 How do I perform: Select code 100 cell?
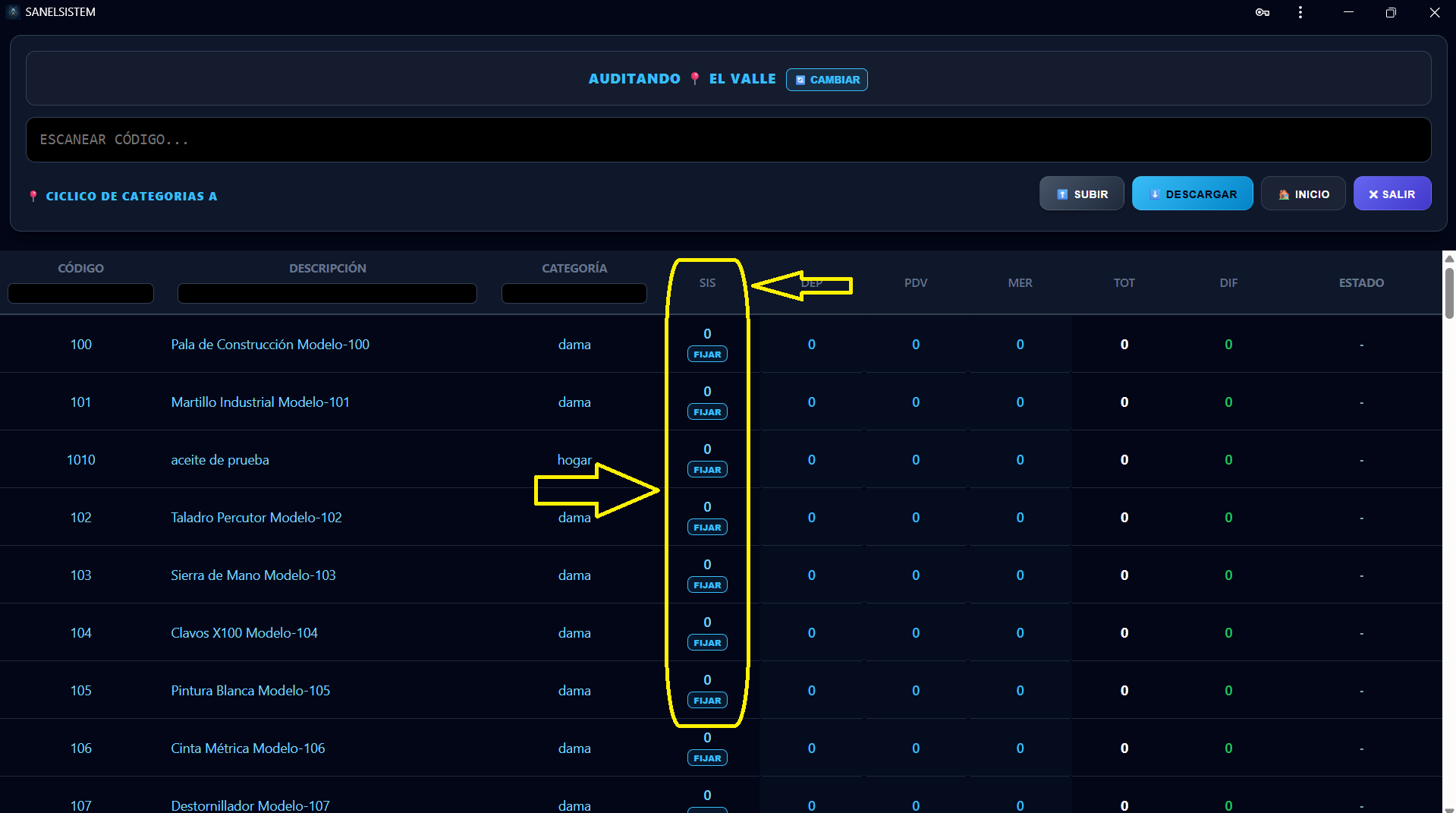81,345
